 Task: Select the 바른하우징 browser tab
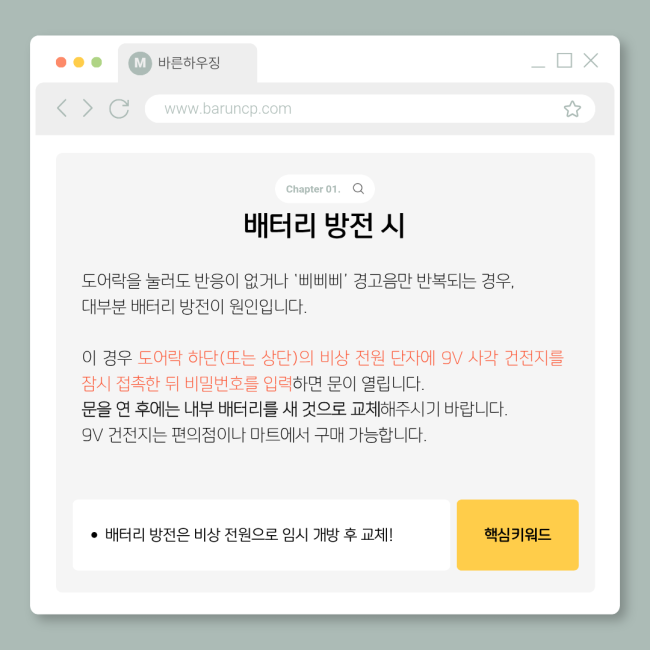tap(187, 63)
